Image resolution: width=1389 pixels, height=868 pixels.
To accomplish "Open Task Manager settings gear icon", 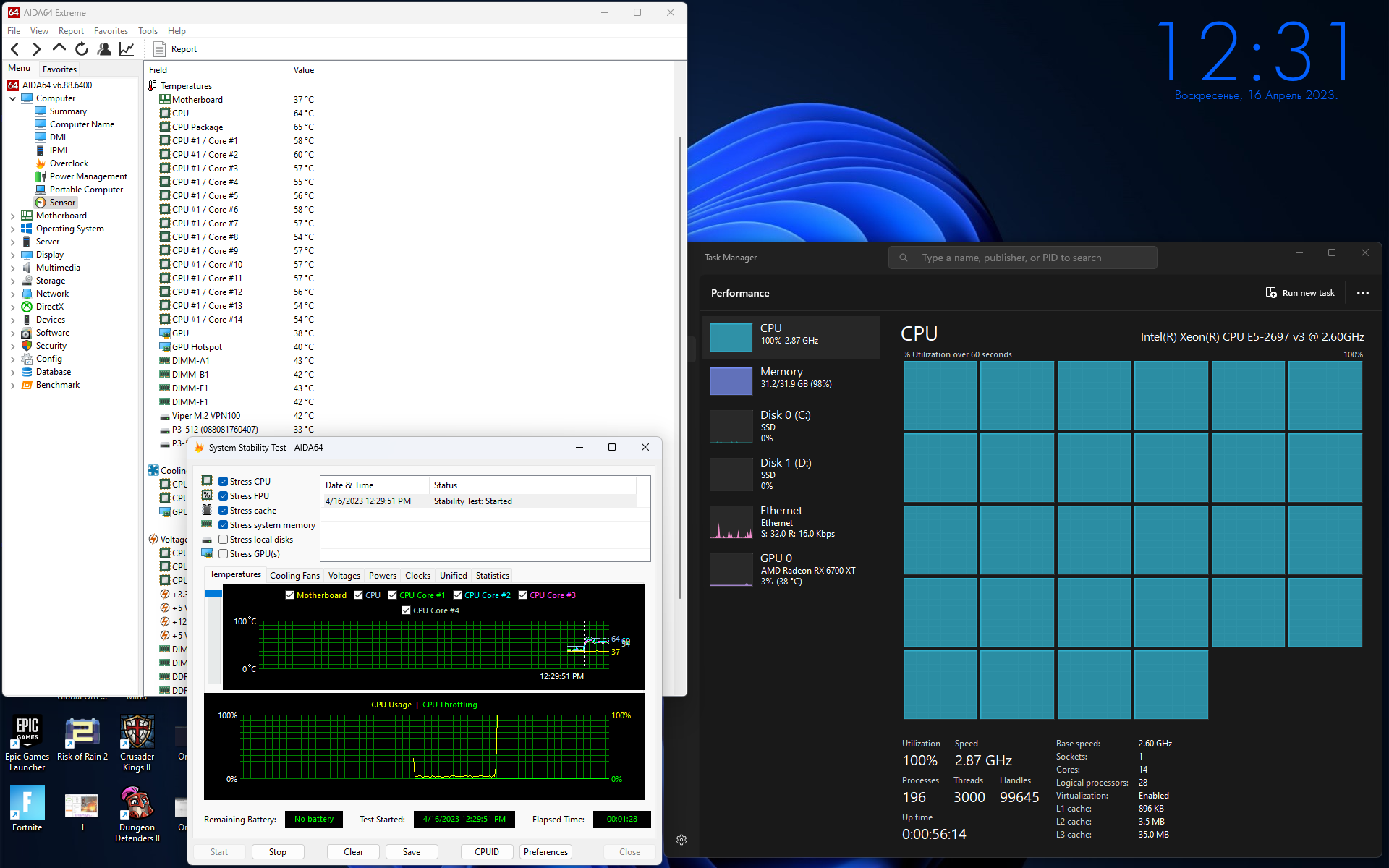I will 681,840.
